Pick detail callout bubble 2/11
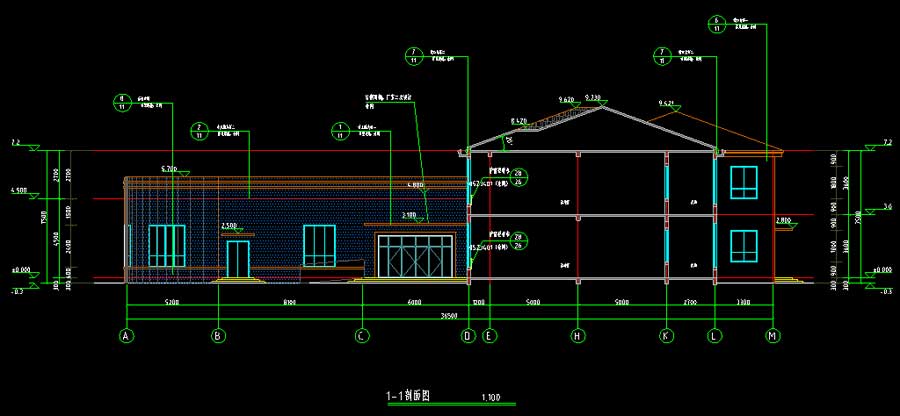Image resolution: width=900 pixels, height=416 pixels. (198, 131)
